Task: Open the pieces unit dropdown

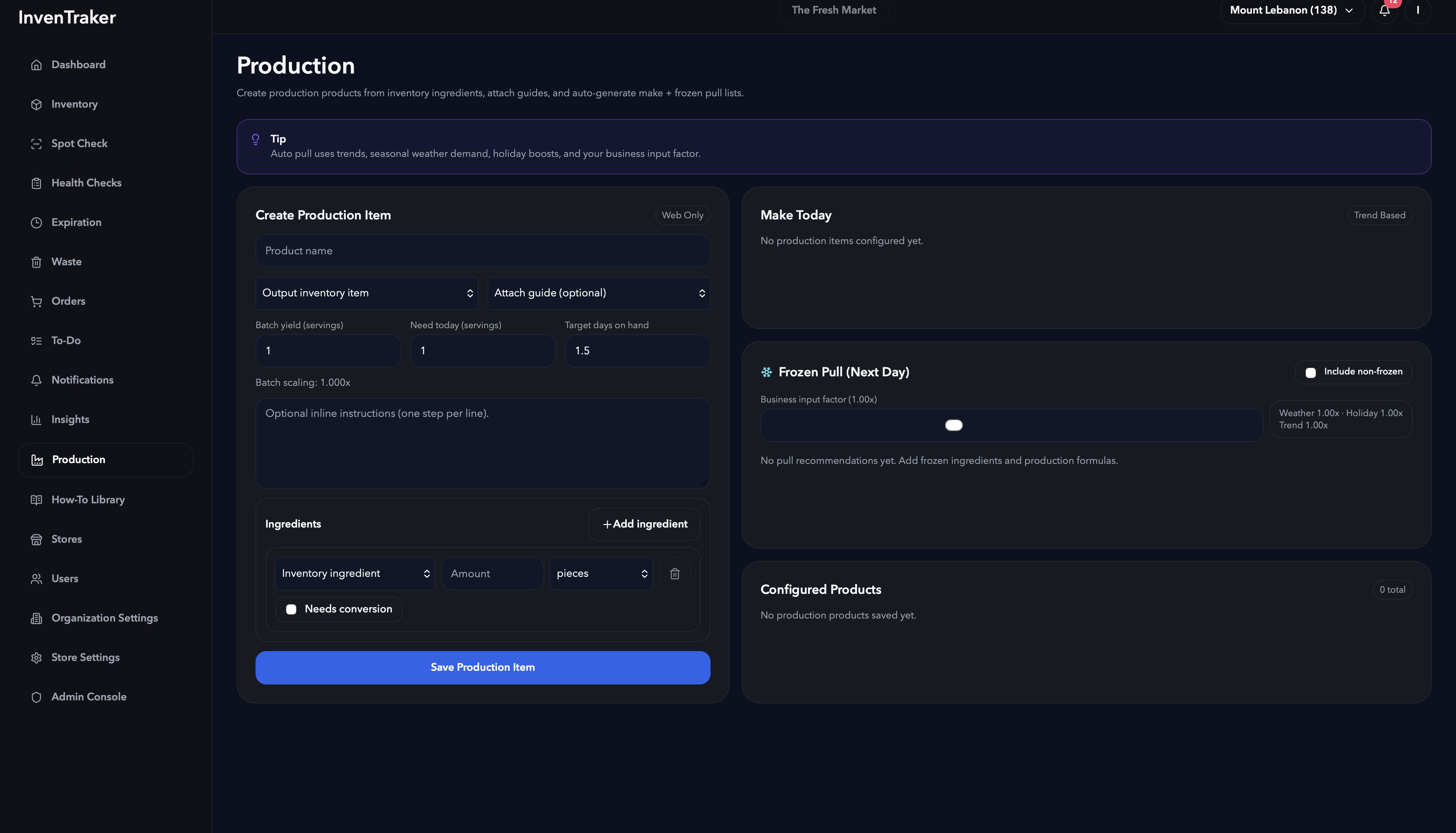Action: (601, 574)
